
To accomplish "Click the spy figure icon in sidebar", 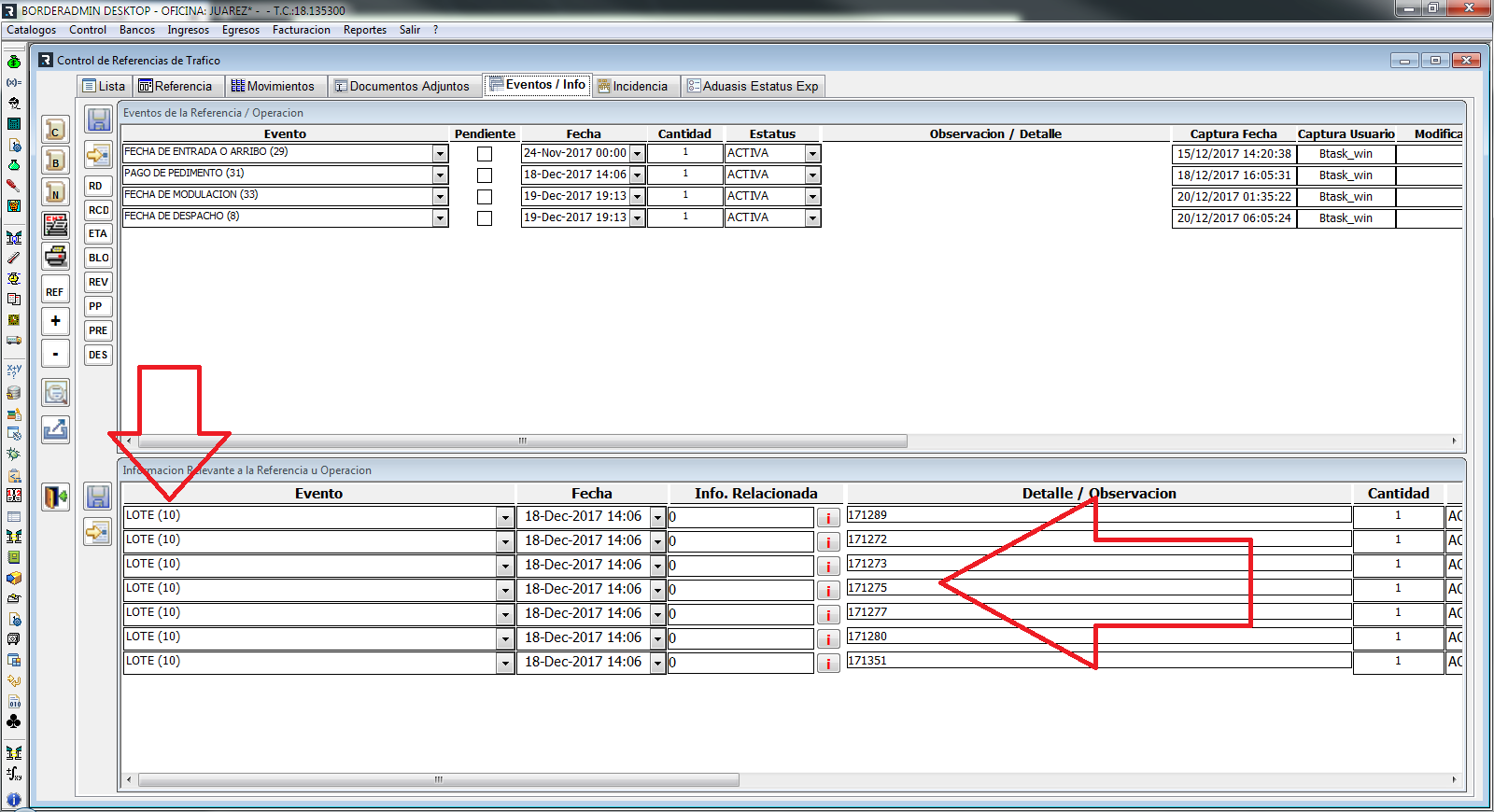I will click(x=13, y=103).
